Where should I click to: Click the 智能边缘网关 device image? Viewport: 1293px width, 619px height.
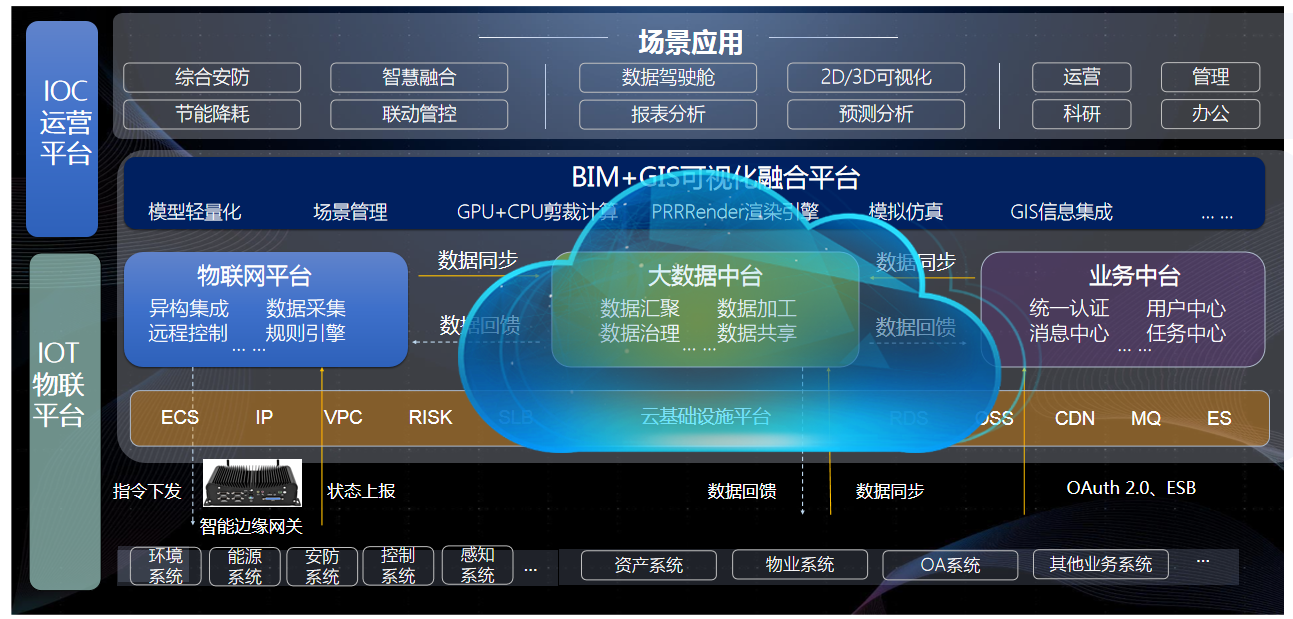click(x=252, y=484)
